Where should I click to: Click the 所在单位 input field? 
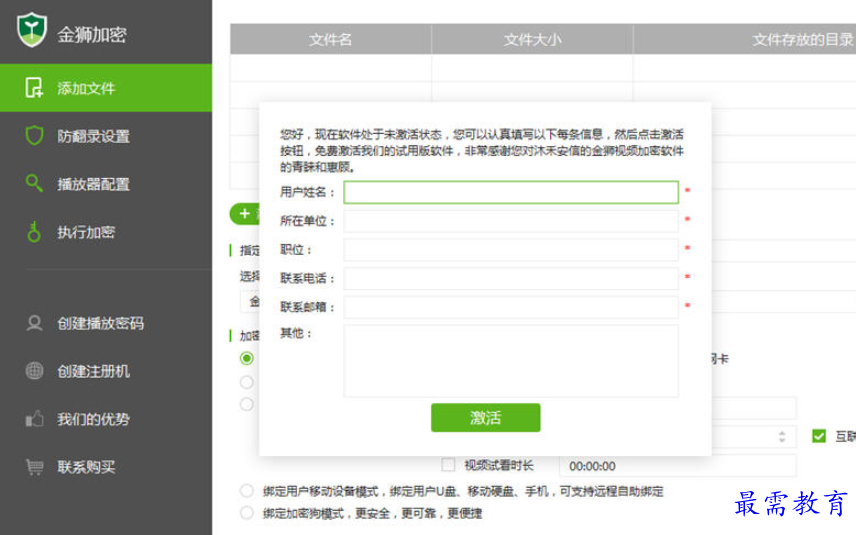tap(511, 221)
